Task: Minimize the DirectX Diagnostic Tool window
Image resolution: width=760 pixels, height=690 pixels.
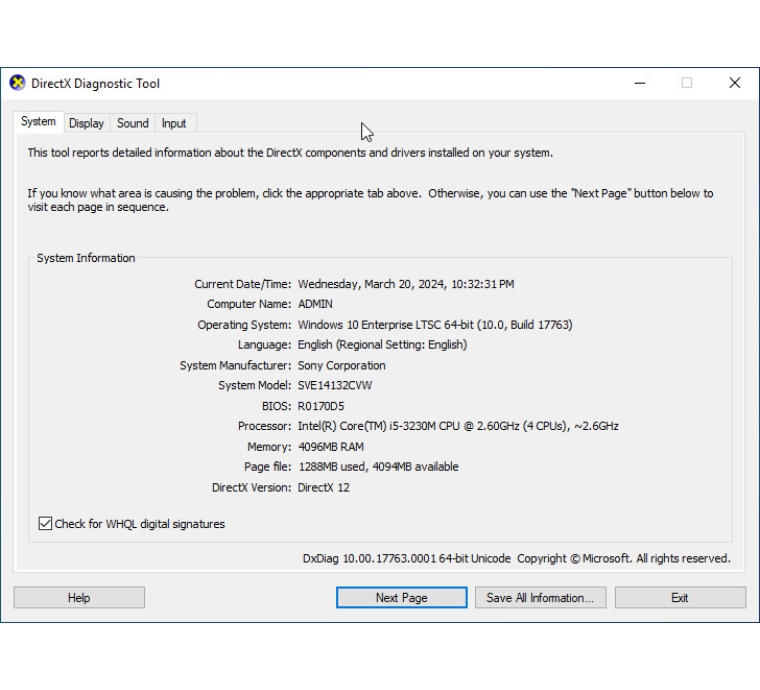Action: click(x=640, y=83)
